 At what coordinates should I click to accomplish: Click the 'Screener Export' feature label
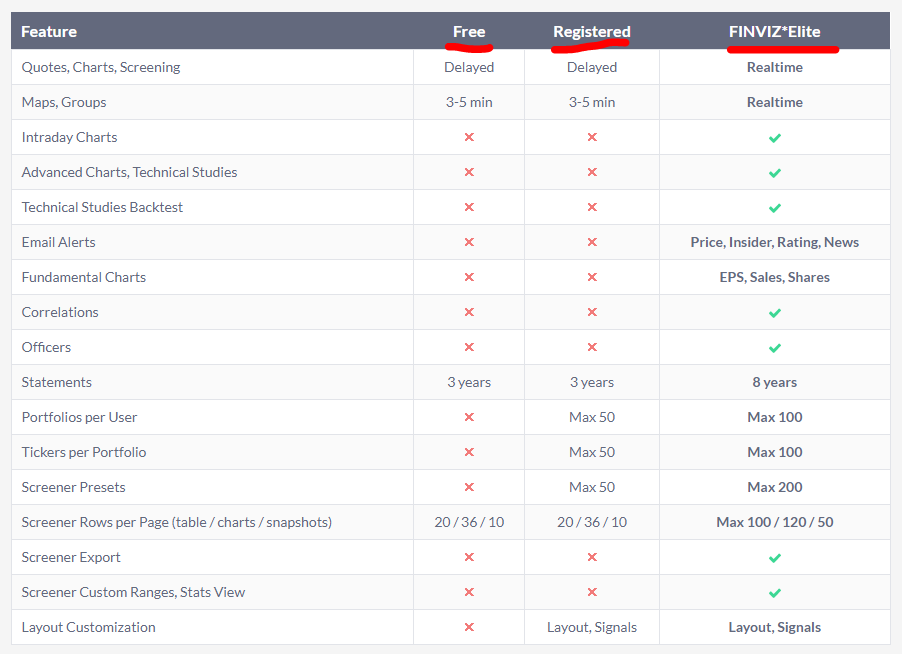[x=71, y=557]
